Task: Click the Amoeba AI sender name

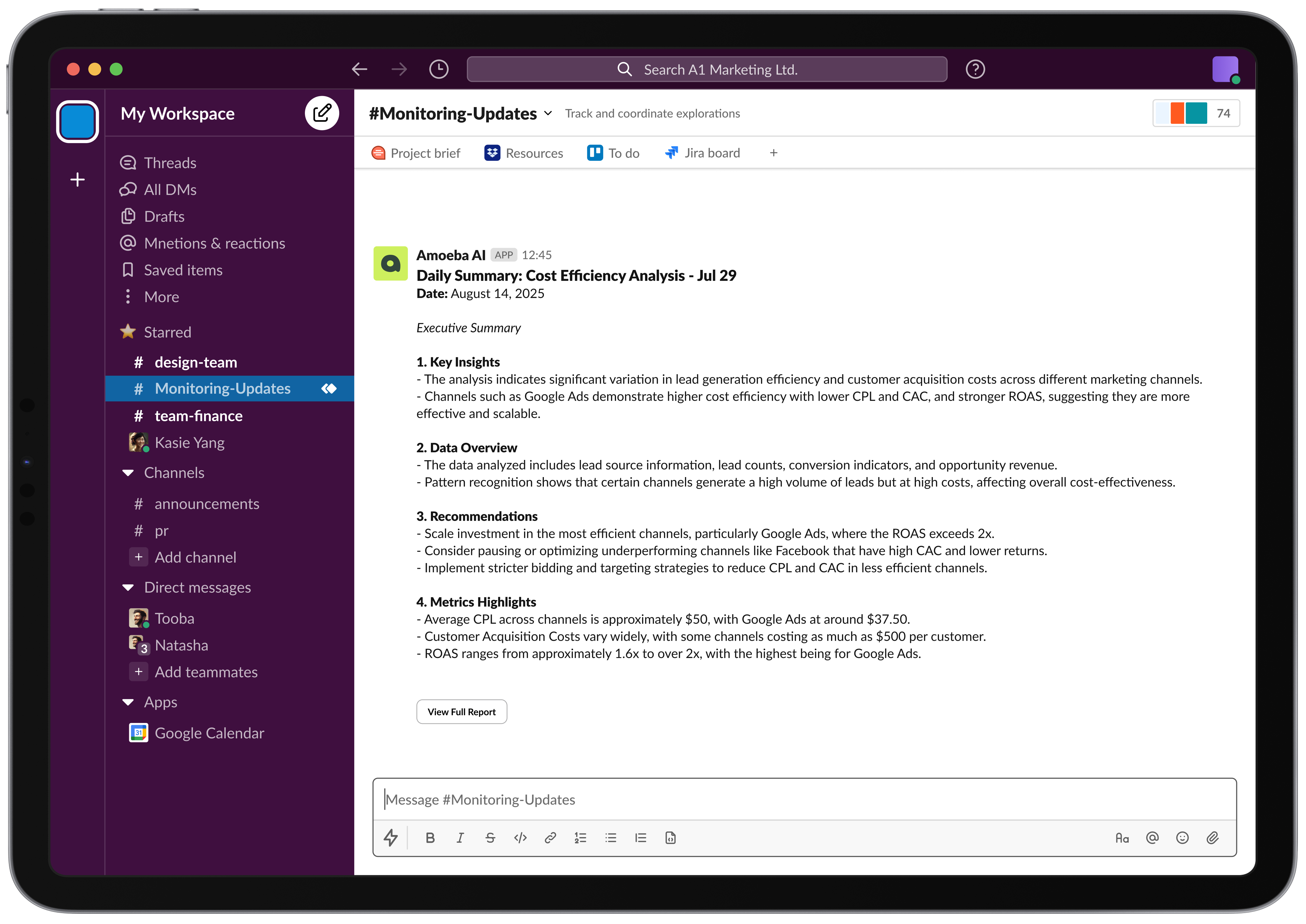Action: [x=450, y=255]
